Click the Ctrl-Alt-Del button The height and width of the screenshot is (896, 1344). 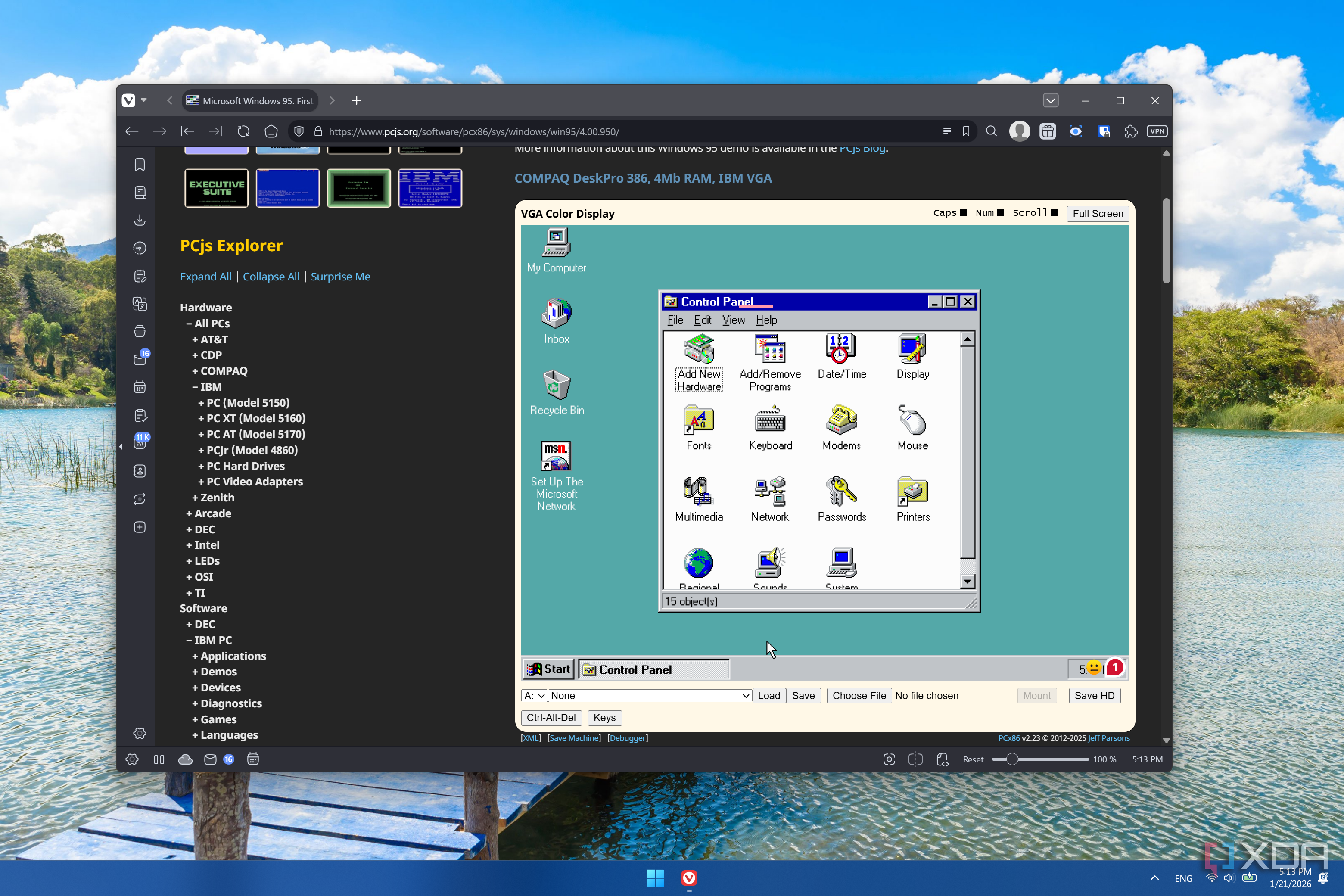coord(551,718)
